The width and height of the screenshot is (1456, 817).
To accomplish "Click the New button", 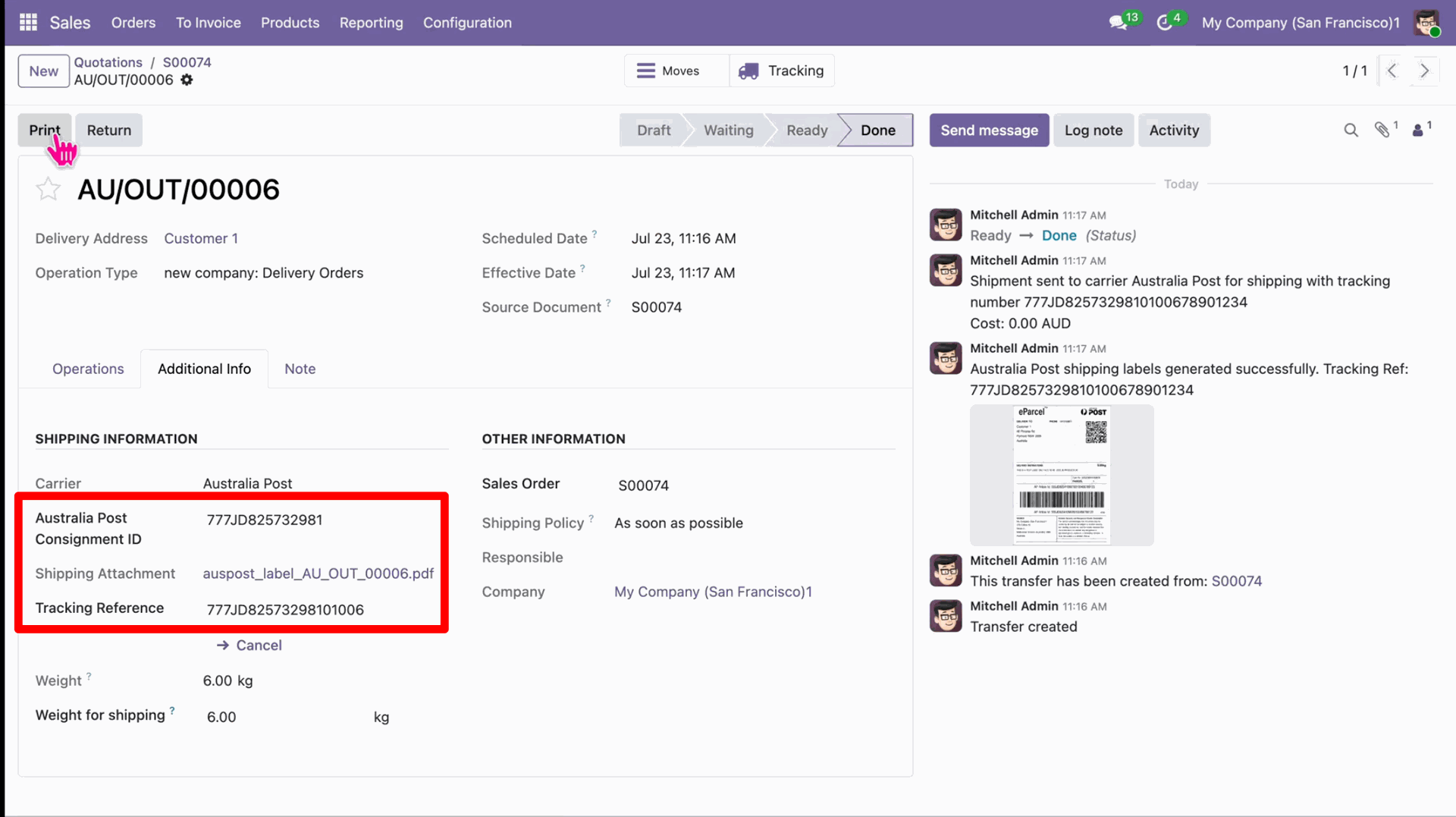I will 44,71.
